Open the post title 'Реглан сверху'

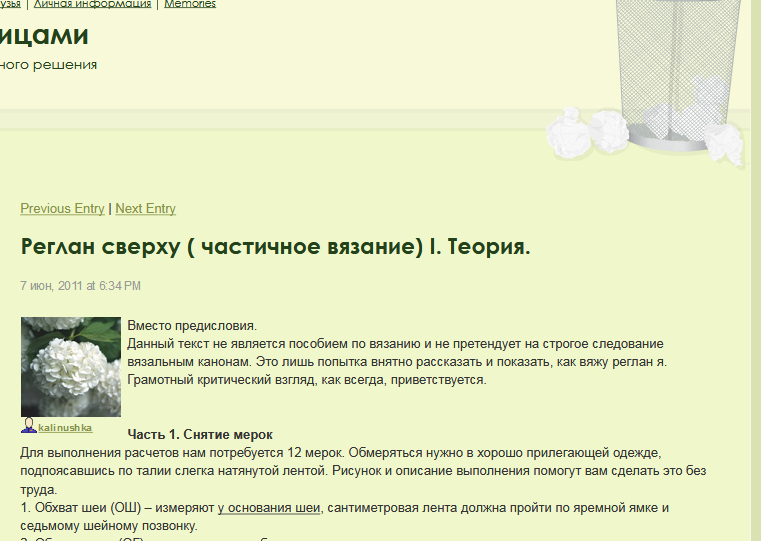(275, 247)
